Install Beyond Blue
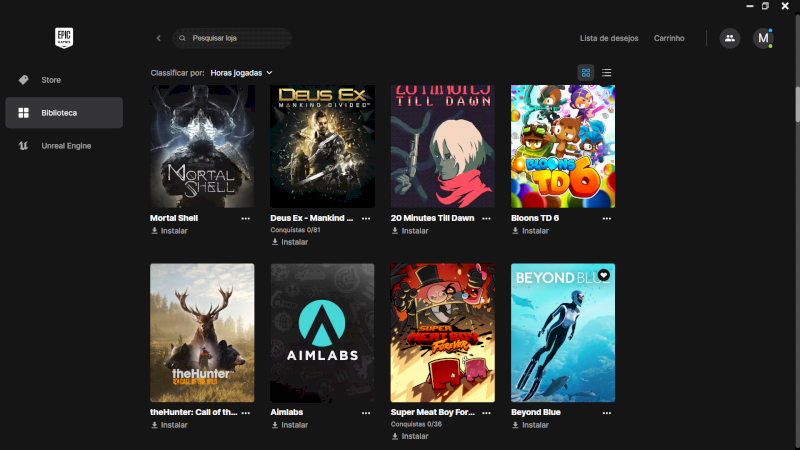Image resolution: width=800 pixels, height=450 pixels. click(531, 425)
